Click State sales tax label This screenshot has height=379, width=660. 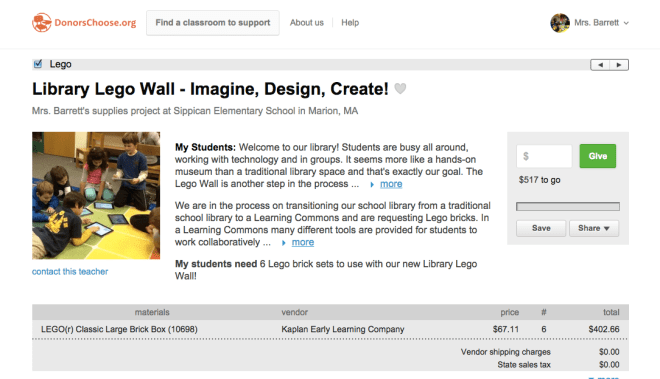(x=524, y=365)
